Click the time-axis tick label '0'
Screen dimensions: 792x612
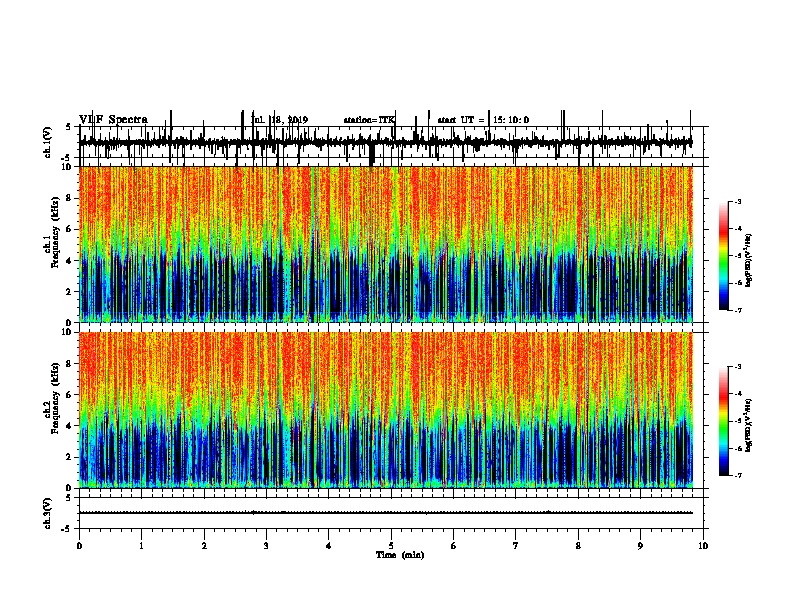coord(79,546)
